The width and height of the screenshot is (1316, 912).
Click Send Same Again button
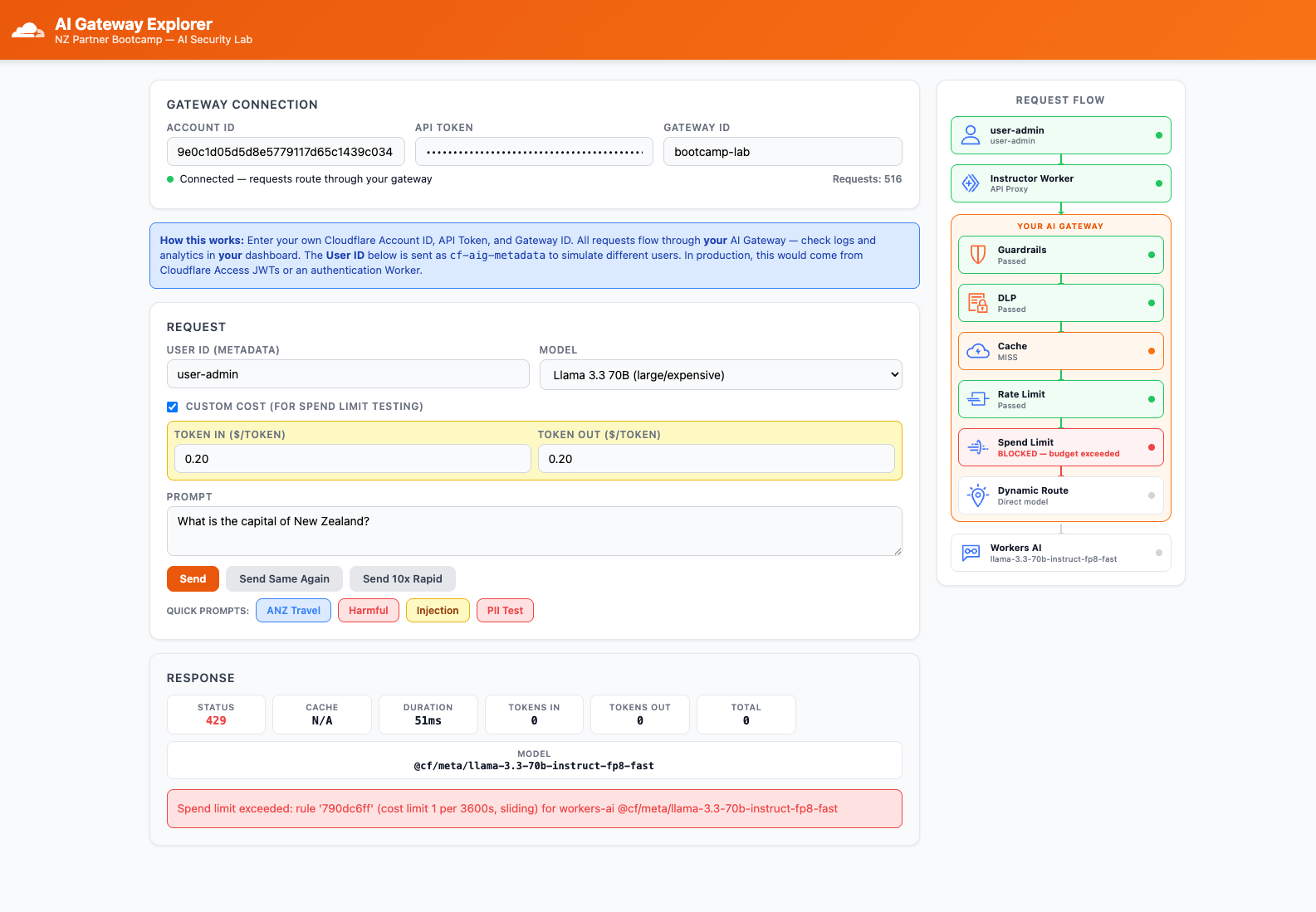284,579
